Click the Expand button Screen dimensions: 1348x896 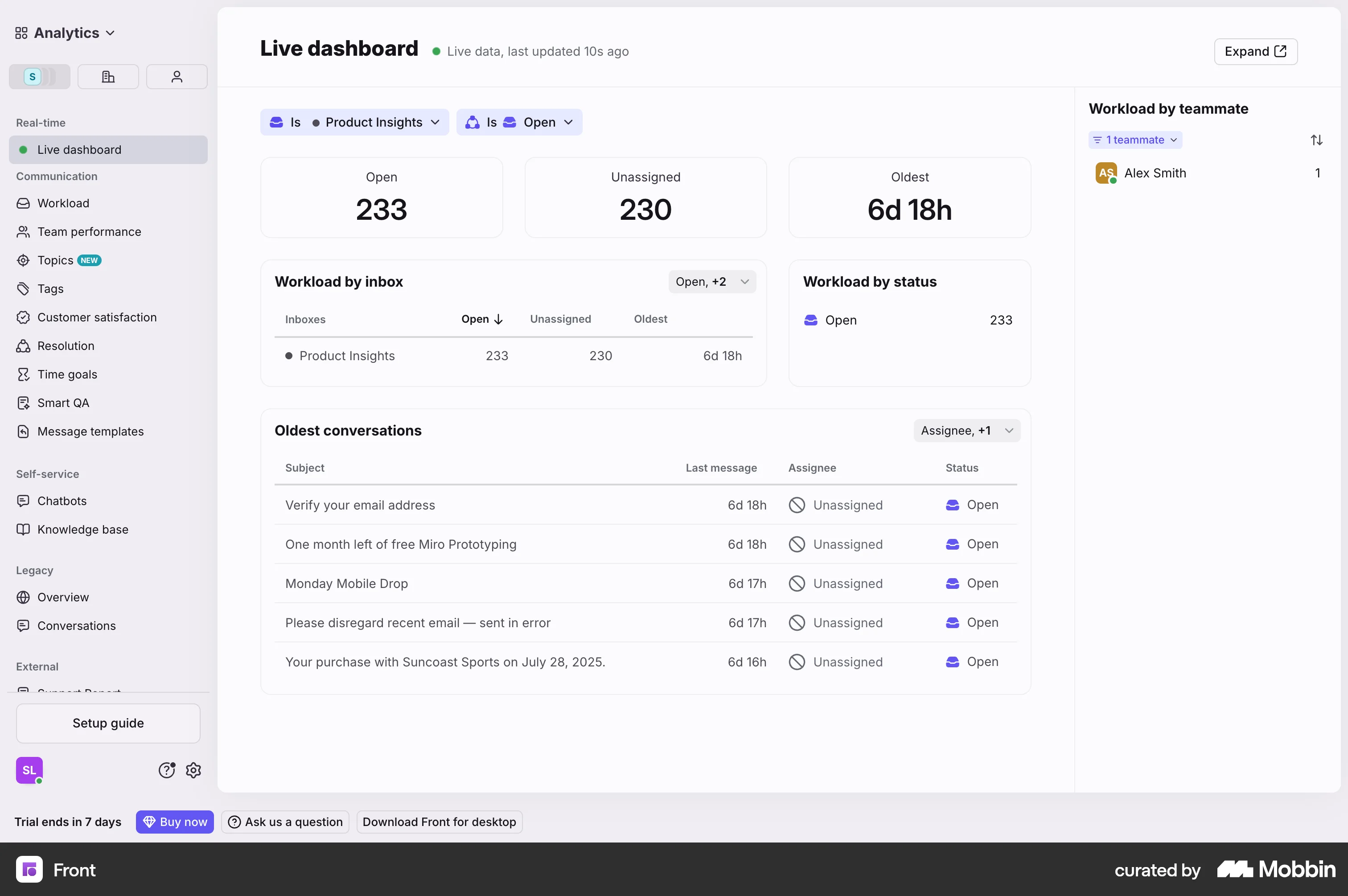tap(1255, 51)
